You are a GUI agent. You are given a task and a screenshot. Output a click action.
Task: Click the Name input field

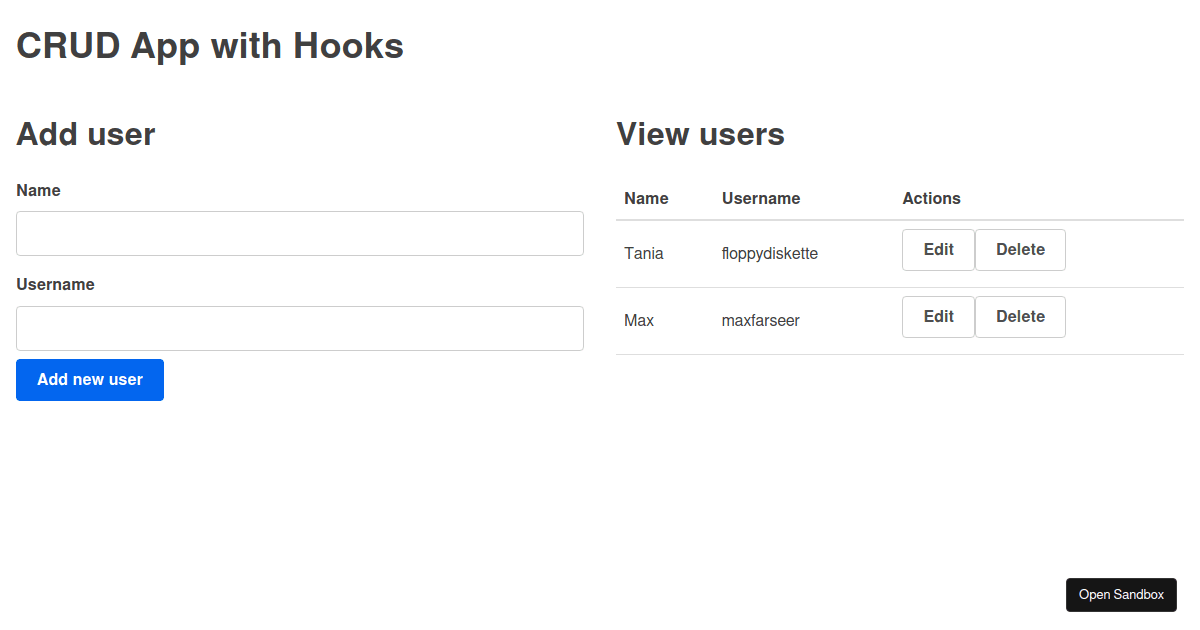pyautogui.click(x=299, y=233)
